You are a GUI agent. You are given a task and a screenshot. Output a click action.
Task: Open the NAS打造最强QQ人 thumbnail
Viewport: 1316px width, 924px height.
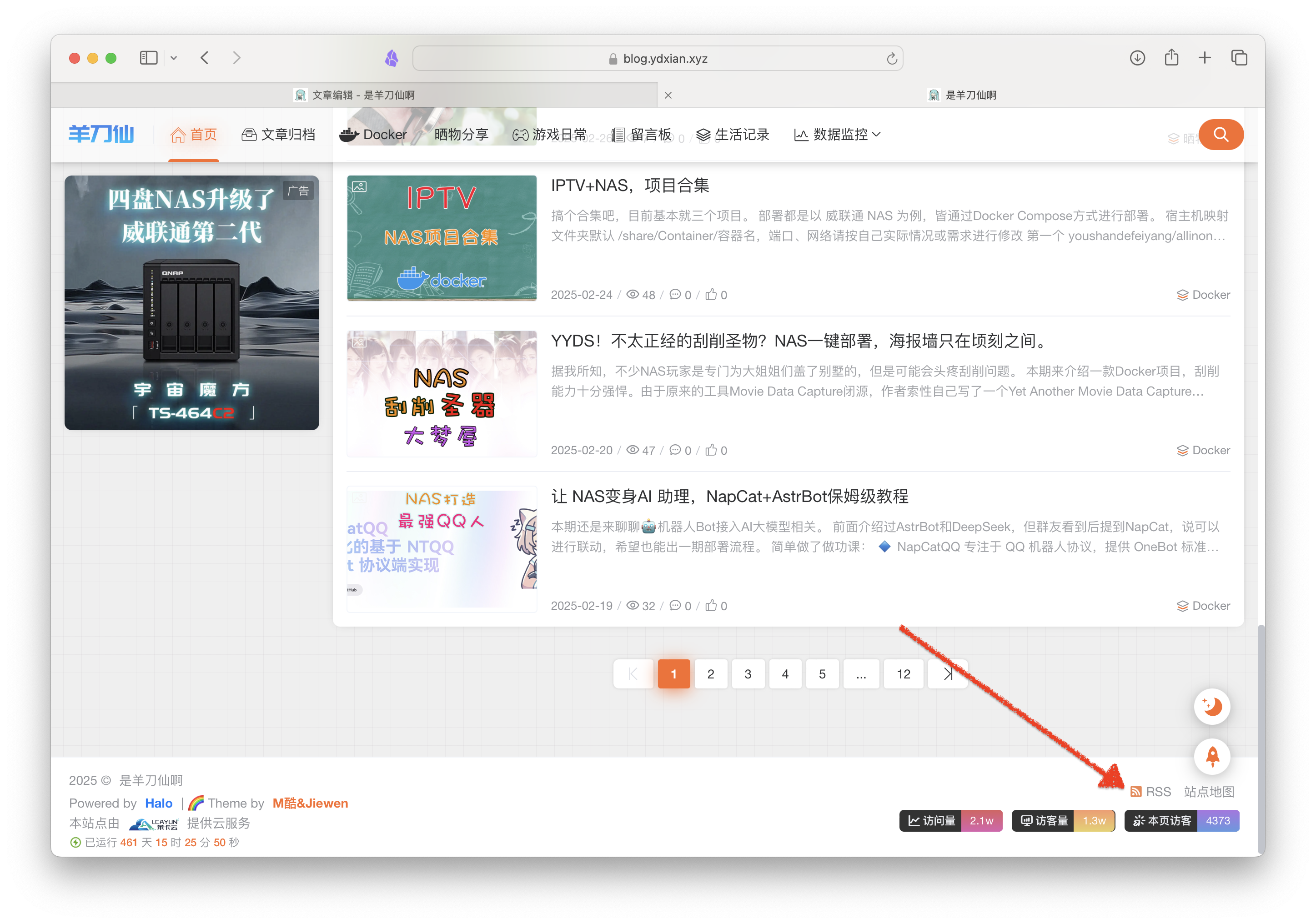tap(442, 549)
